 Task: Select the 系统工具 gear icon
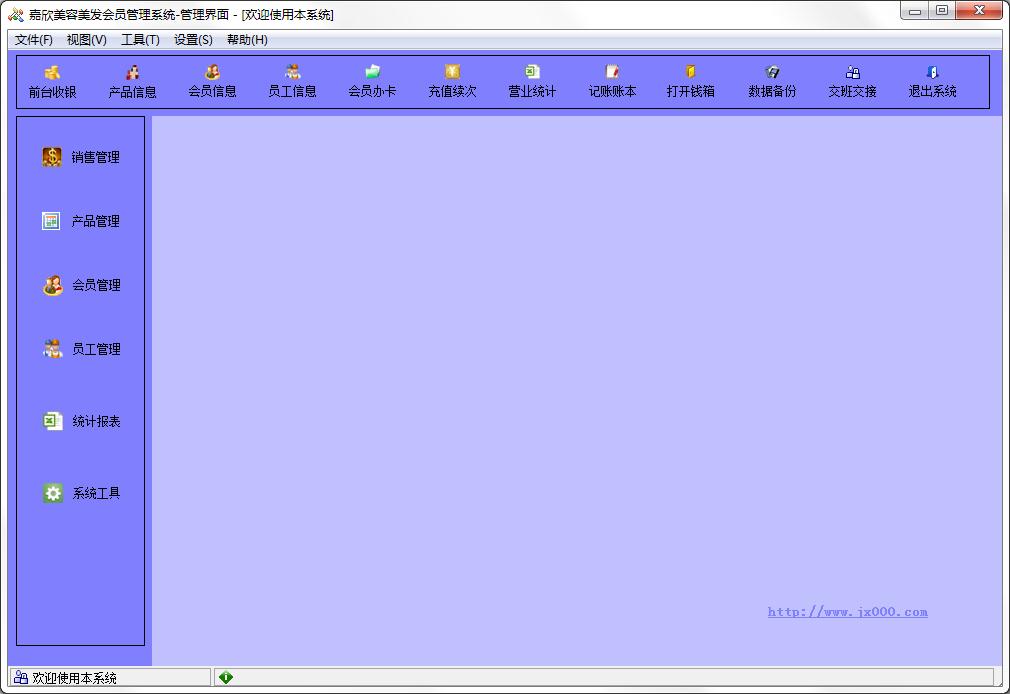(53, 493)
